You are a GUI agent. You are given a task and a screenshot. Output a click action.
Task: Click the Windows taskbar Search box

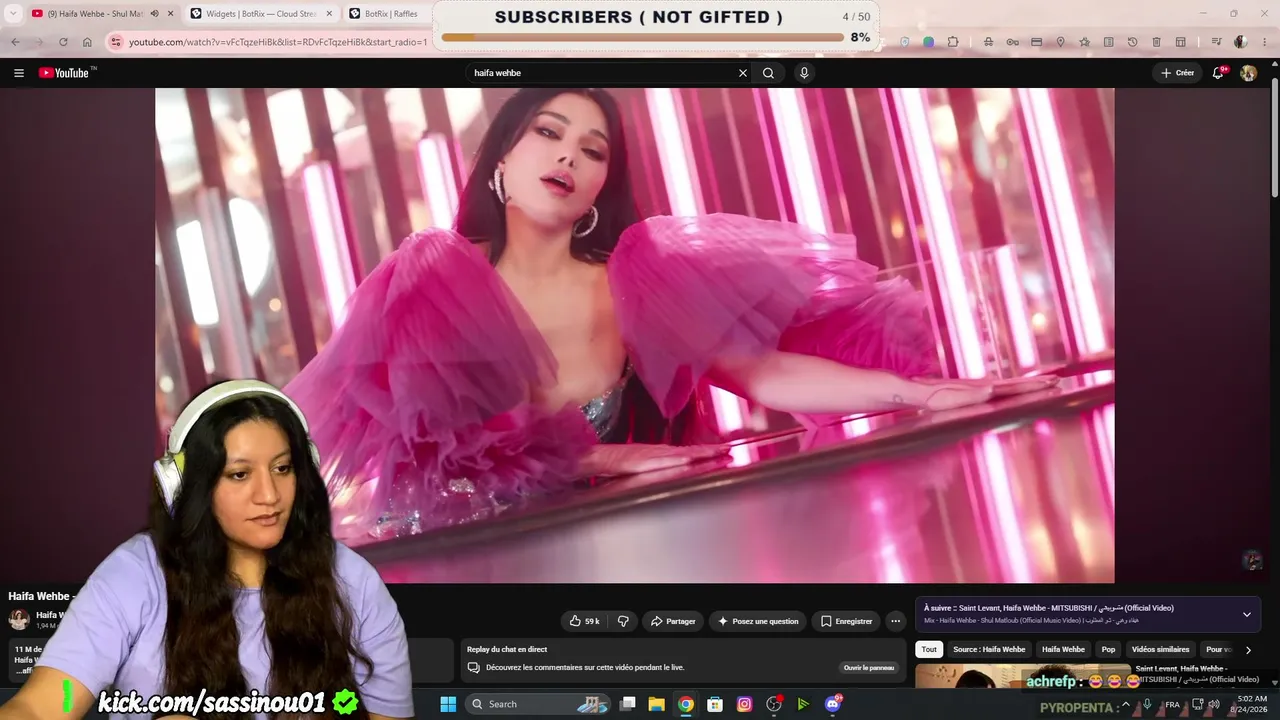coord(539,704)
